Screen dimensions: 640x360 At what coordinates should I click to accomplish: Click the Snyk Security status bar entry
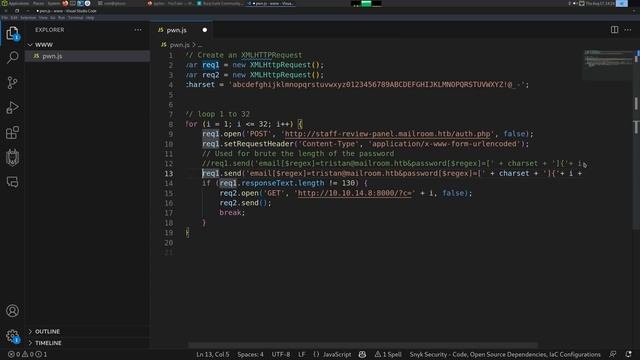pos(505,354)
